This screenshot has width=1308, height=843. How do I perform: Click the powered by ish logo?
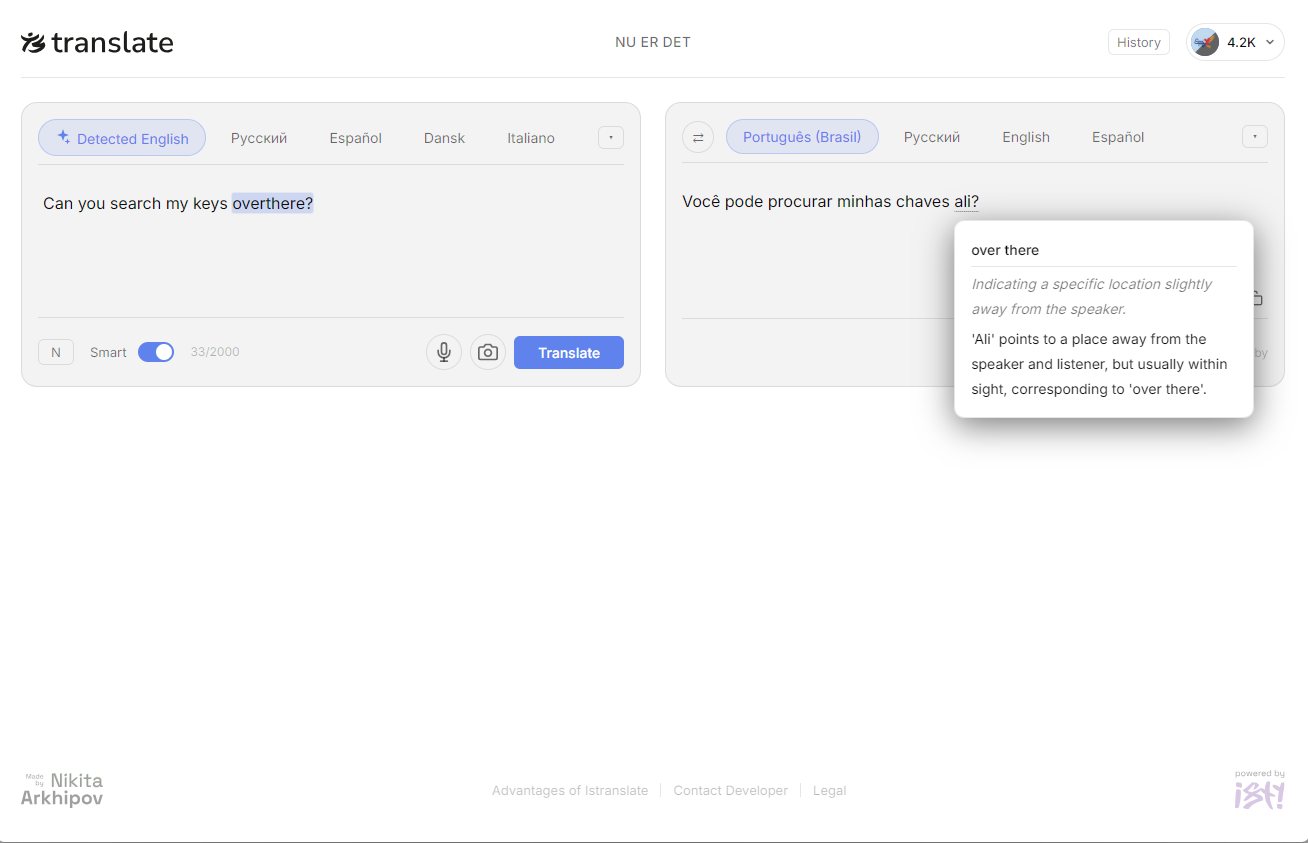1259,790
